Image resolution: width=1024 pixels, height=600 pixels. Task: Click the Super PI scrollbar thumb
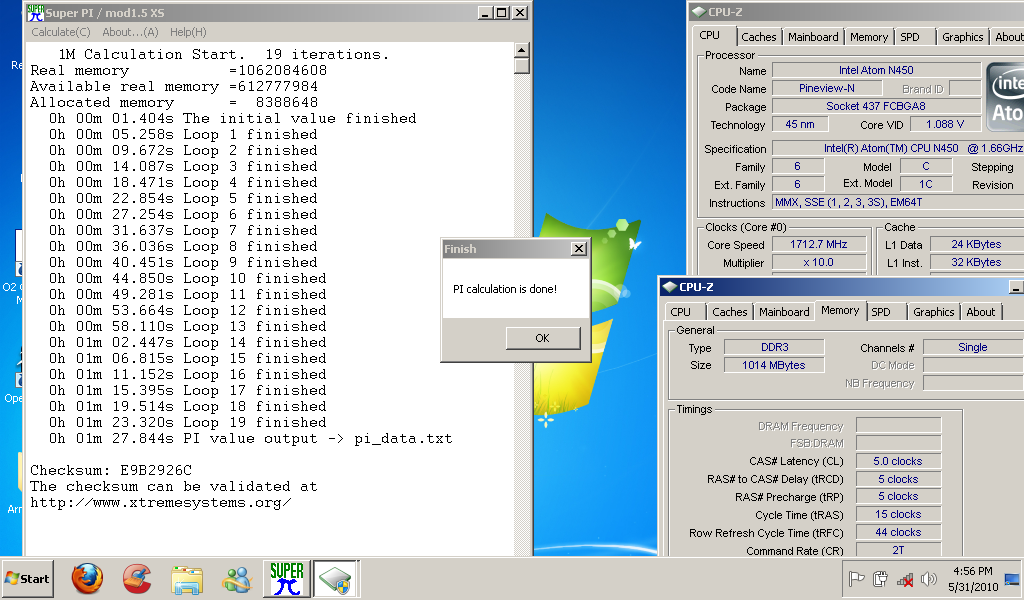click(x=521, y=65)
